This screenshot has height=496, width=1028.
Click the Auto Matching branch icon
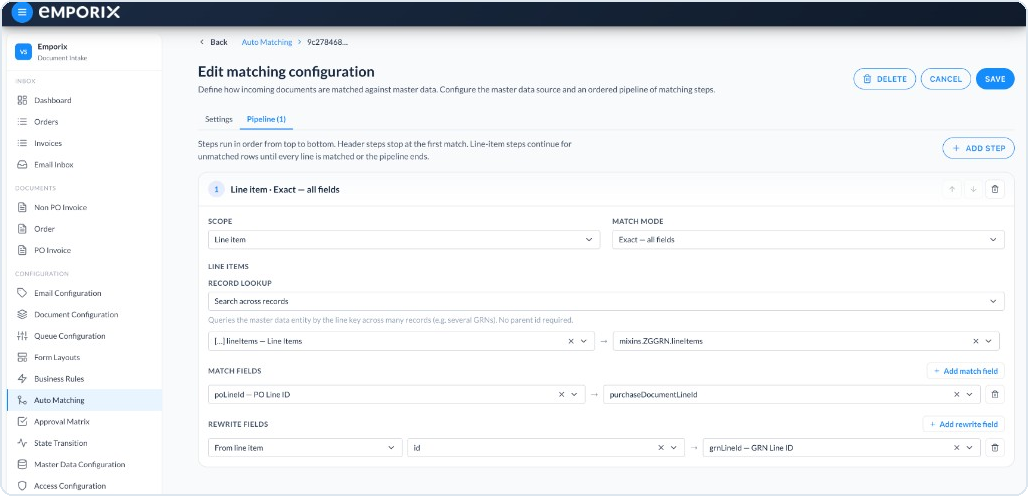point(22,400)
